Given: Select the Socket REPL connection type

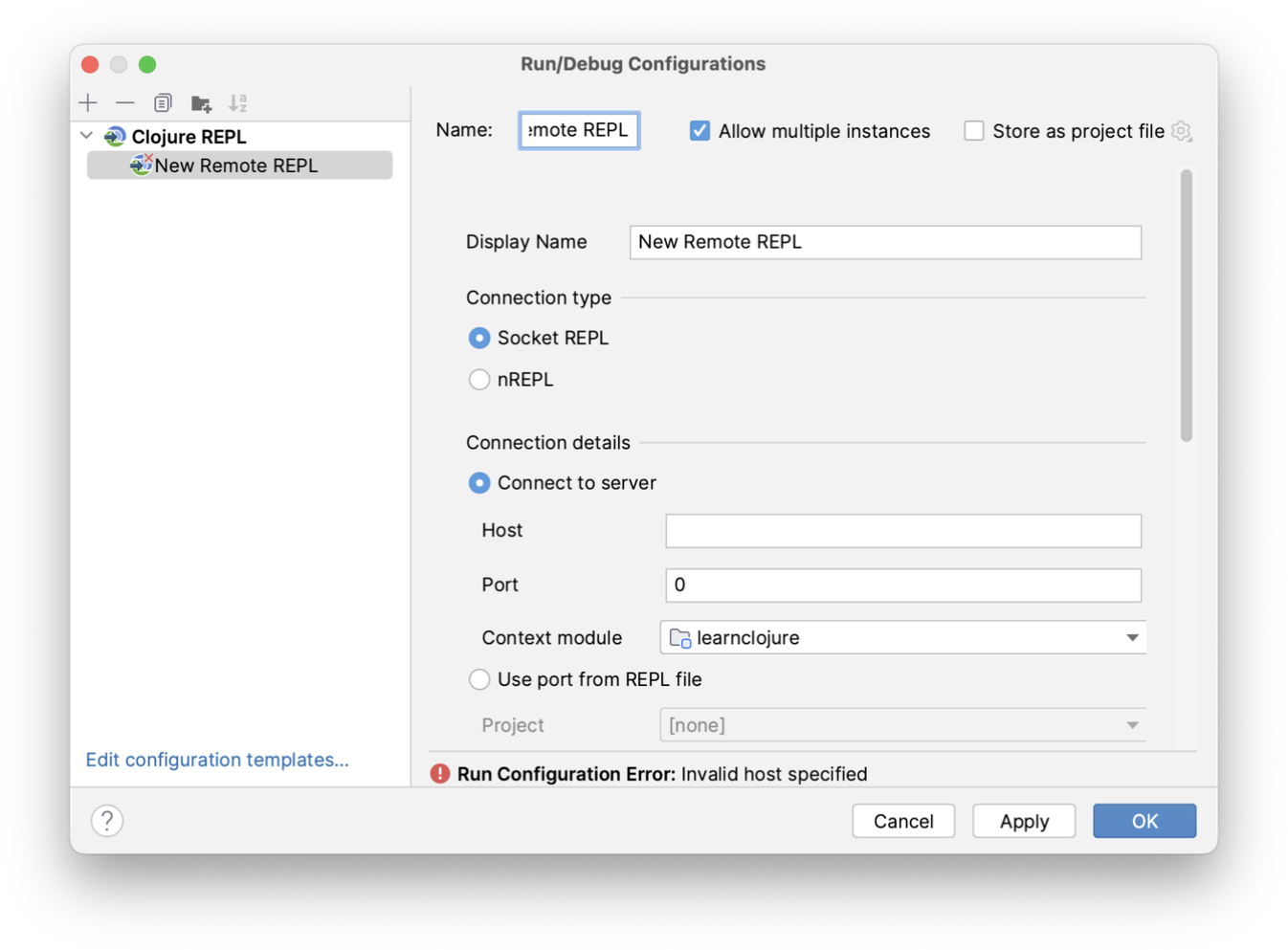Looking at the screenshot, I should (479, 338).
